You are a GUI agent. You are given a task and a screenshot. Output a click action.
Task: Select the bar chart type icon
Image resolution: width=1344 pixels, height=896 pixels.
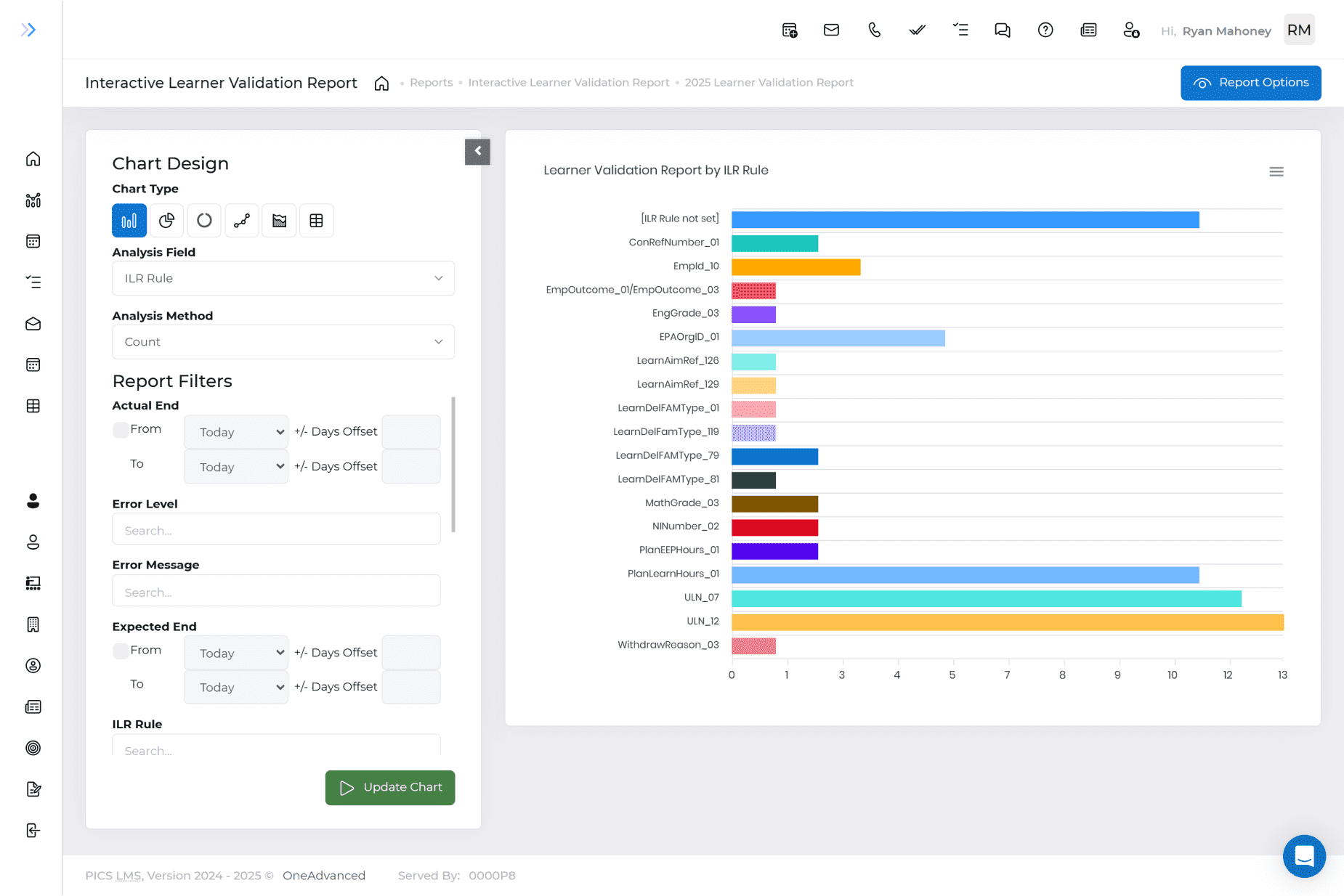(129, 221)
